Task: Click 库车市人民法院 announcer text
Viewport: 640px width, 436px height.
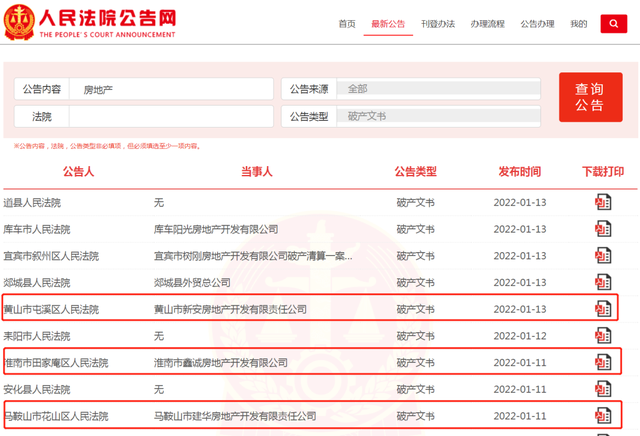Action: (37, 229)
